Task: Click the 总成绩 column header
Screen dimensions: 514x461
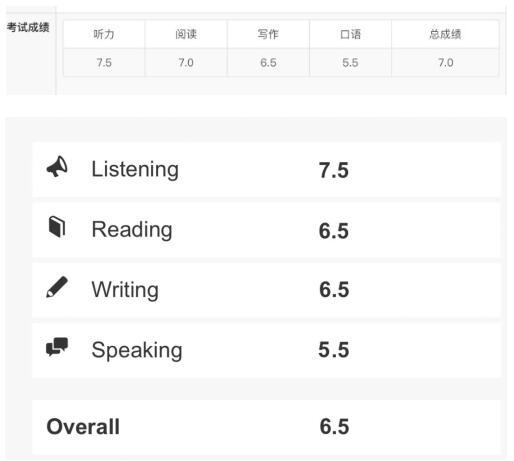Action: pyautogui.click(x=445, y=34)
